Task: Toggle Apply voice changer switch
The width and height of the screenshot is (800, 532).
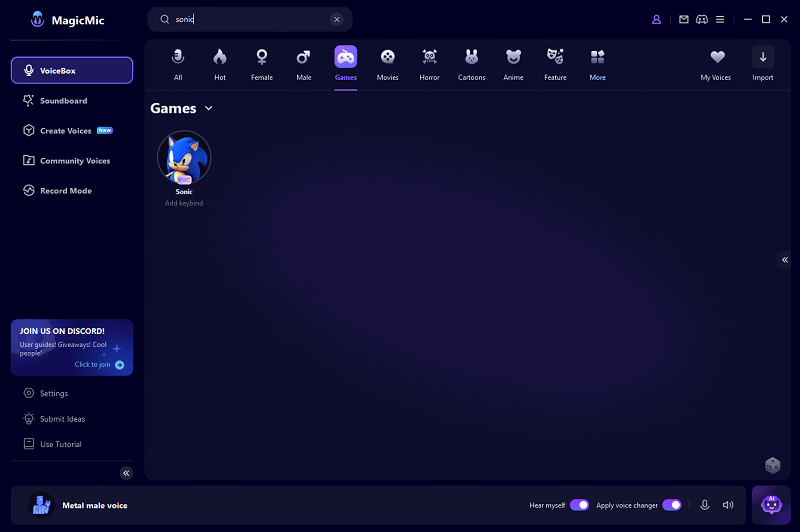Action: (x=672, y=505)
